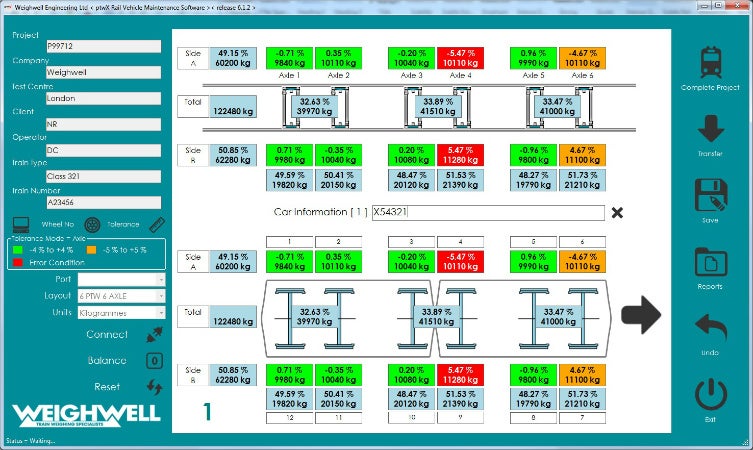753x450 pixels.
Task: Save the project with the floppy disk icon
Action: 710,194
